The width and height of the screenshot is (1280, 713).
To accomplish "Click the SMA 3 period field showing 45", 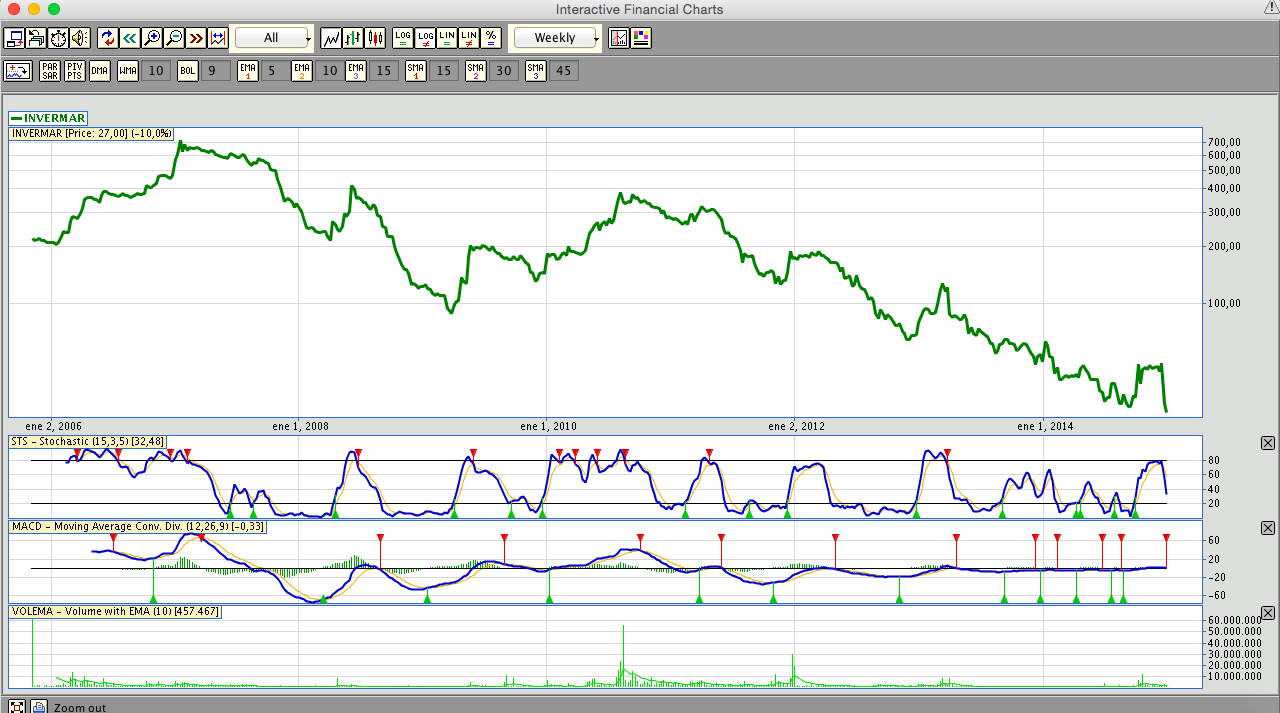I will [x=564, y=71].
